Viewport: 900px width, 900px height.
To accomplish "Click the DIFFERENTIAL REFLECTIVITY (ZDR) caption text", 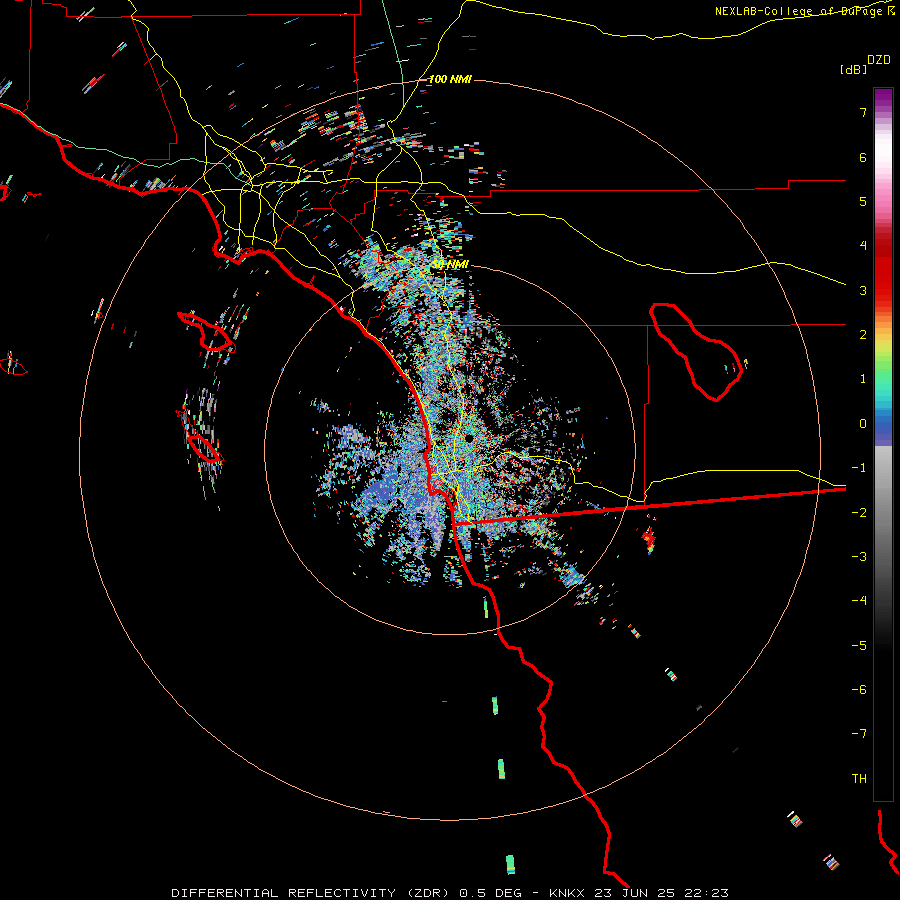I will point(312,893).
